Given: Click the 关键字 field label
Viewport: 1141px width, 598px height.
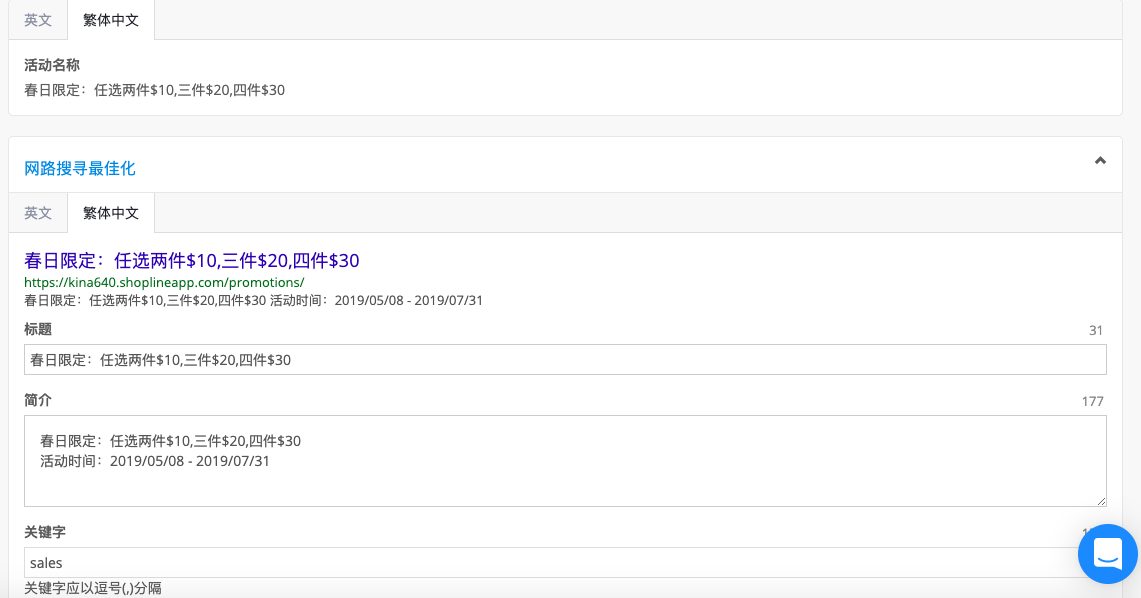Looking at the screenshot, I should tap(44, 533).
